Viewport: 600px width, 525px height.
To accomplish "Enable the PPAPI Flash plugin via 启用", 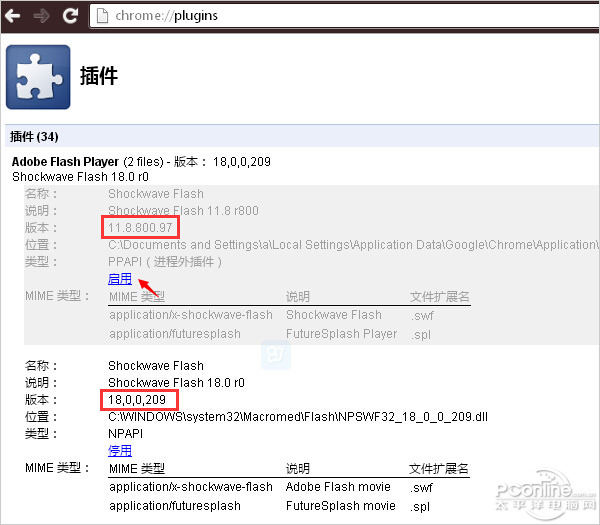I will [x=120, y=279].
